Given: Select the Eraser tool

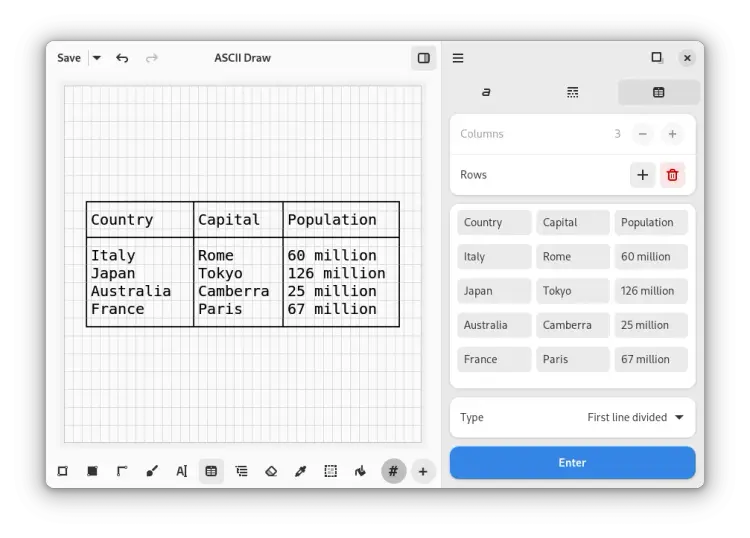Looking at the screenshot, I should point(271,471).
